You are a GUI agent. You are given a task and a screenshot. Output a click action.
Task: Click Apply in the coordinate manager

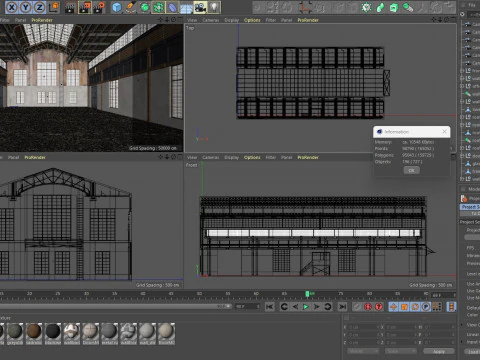[x=439, y=351]
